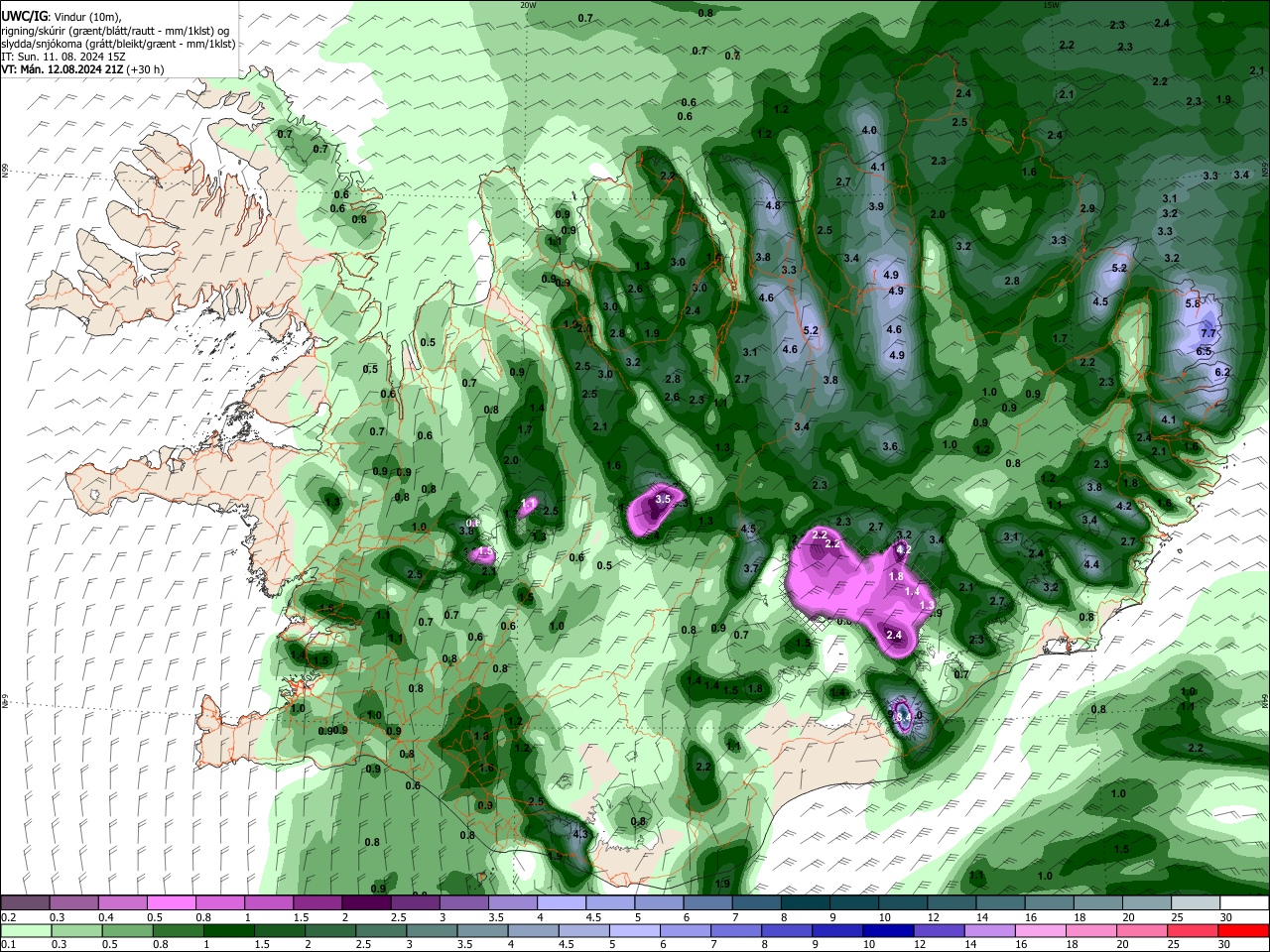Pick the darkest purple swatch labeled 2 on the snow scale

365,902
